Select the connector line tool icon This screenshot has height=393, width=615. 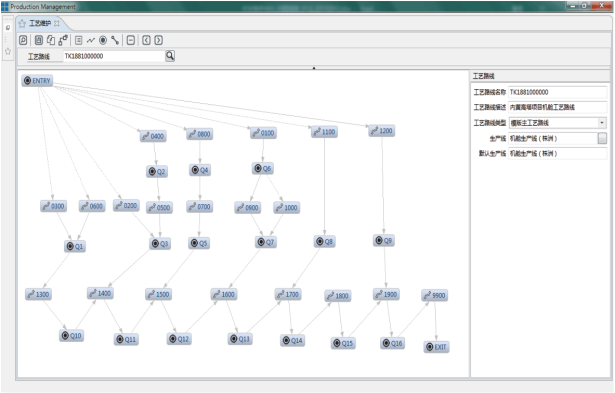(115, 40)
